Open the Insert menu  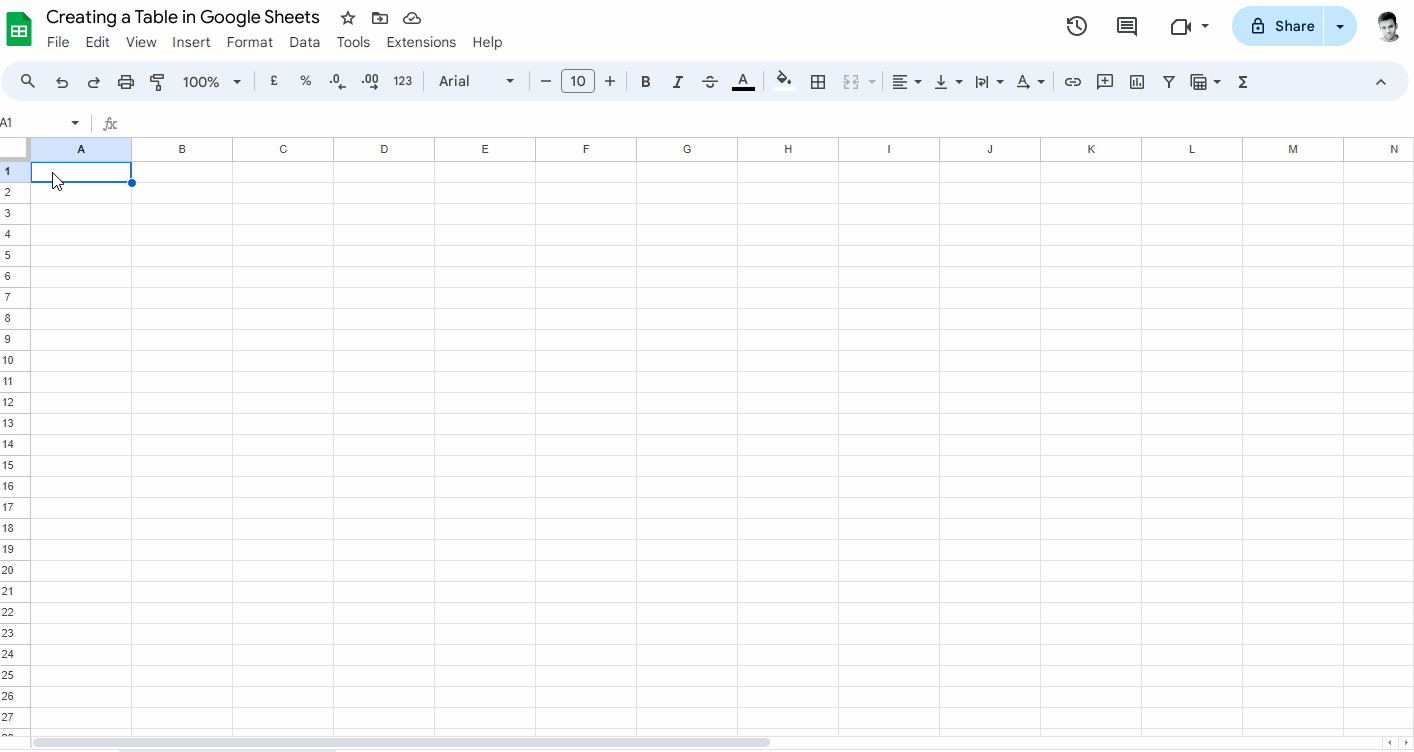click(191, 42)
